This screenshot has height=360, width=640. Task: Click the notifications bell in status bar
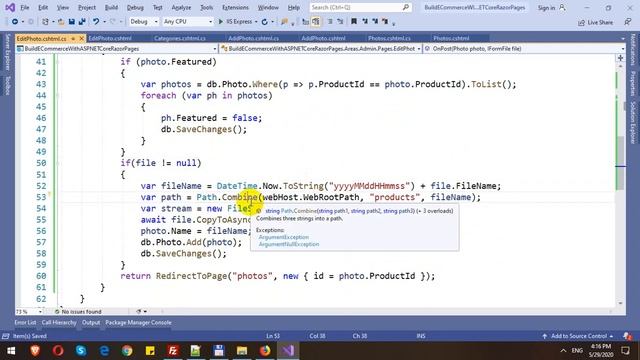(x=627, y=336)
